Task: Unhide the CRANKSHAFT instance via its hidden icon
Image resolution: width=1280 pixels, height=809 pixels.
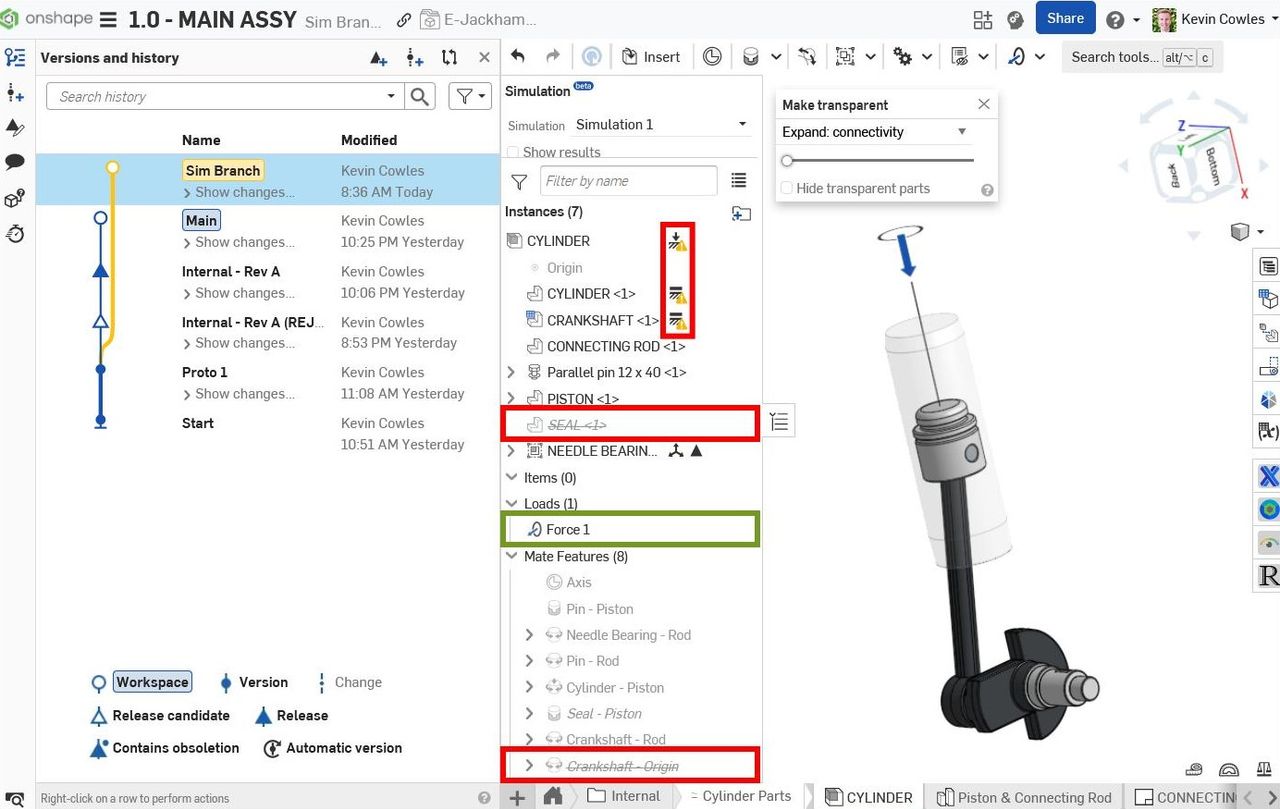Action: click(678, 321)
